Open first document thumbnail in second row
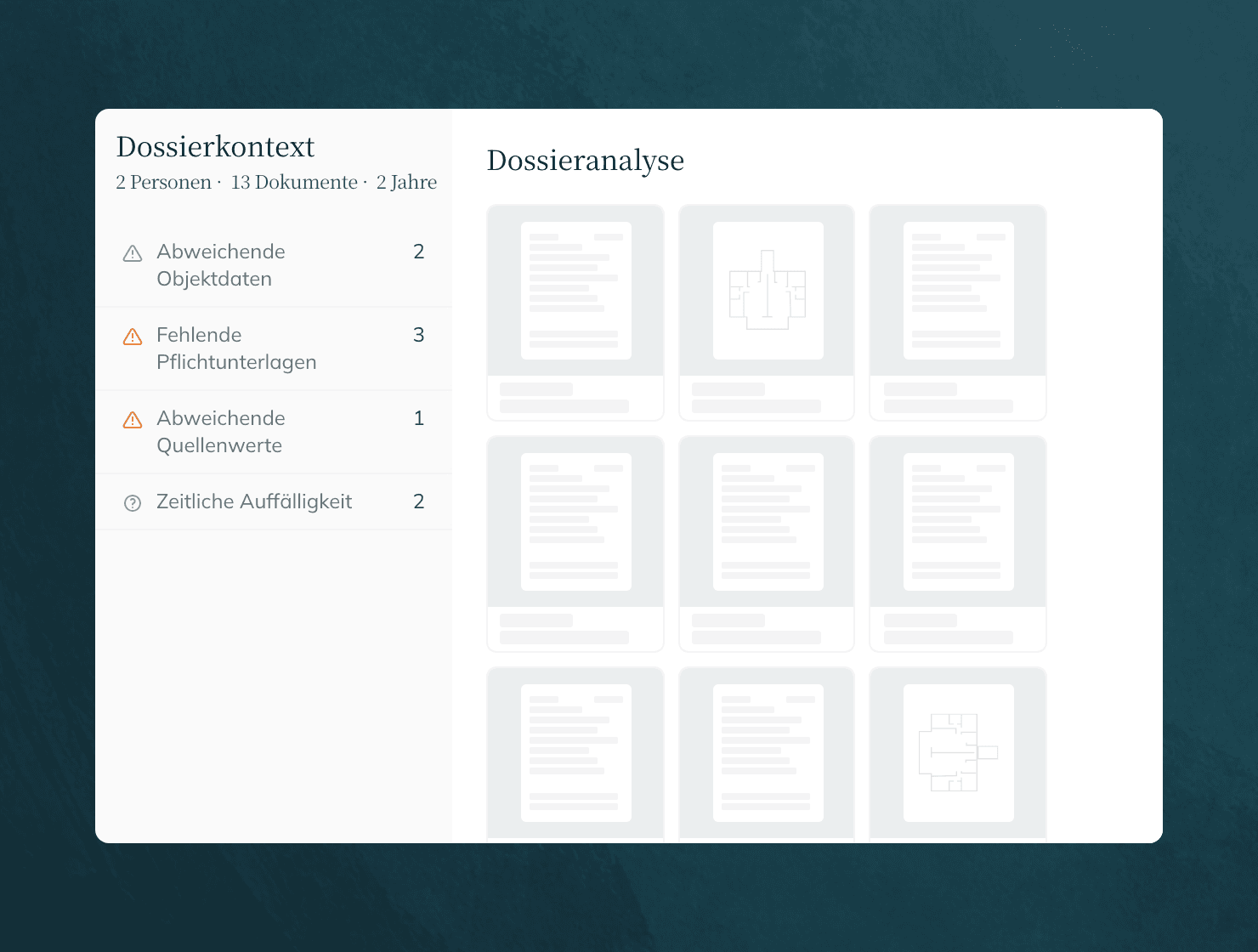 575,543
